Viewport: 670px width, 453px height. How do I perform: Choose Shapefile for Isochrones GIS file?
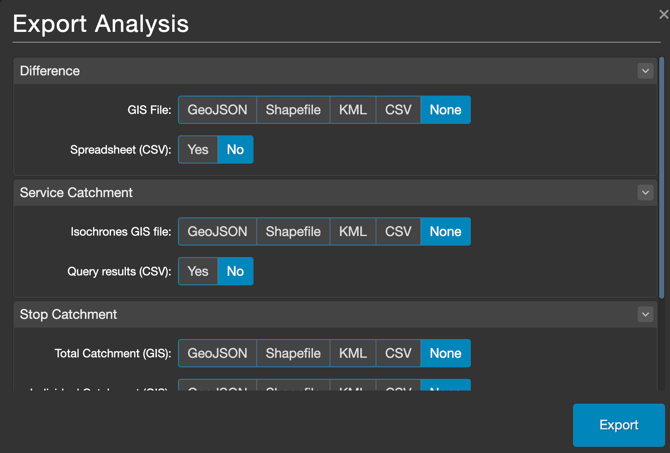(293, 232)
